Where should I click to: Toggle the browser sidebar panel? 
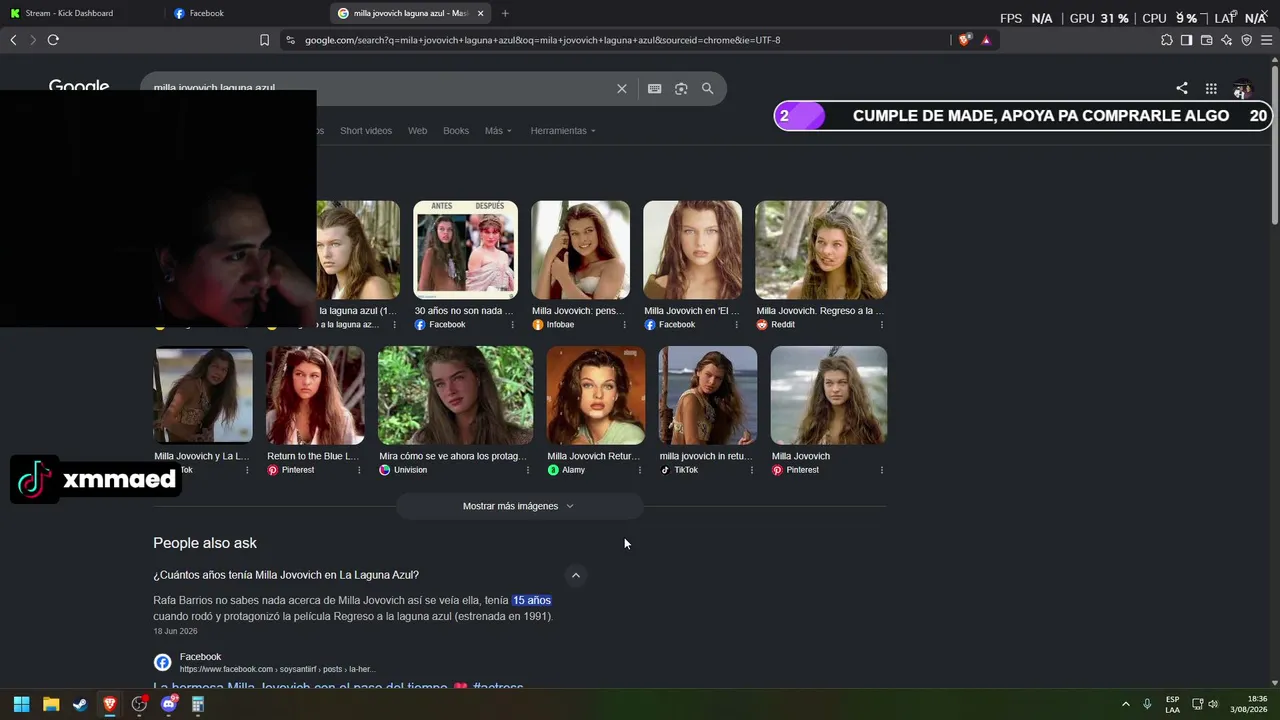point(1186,40)
